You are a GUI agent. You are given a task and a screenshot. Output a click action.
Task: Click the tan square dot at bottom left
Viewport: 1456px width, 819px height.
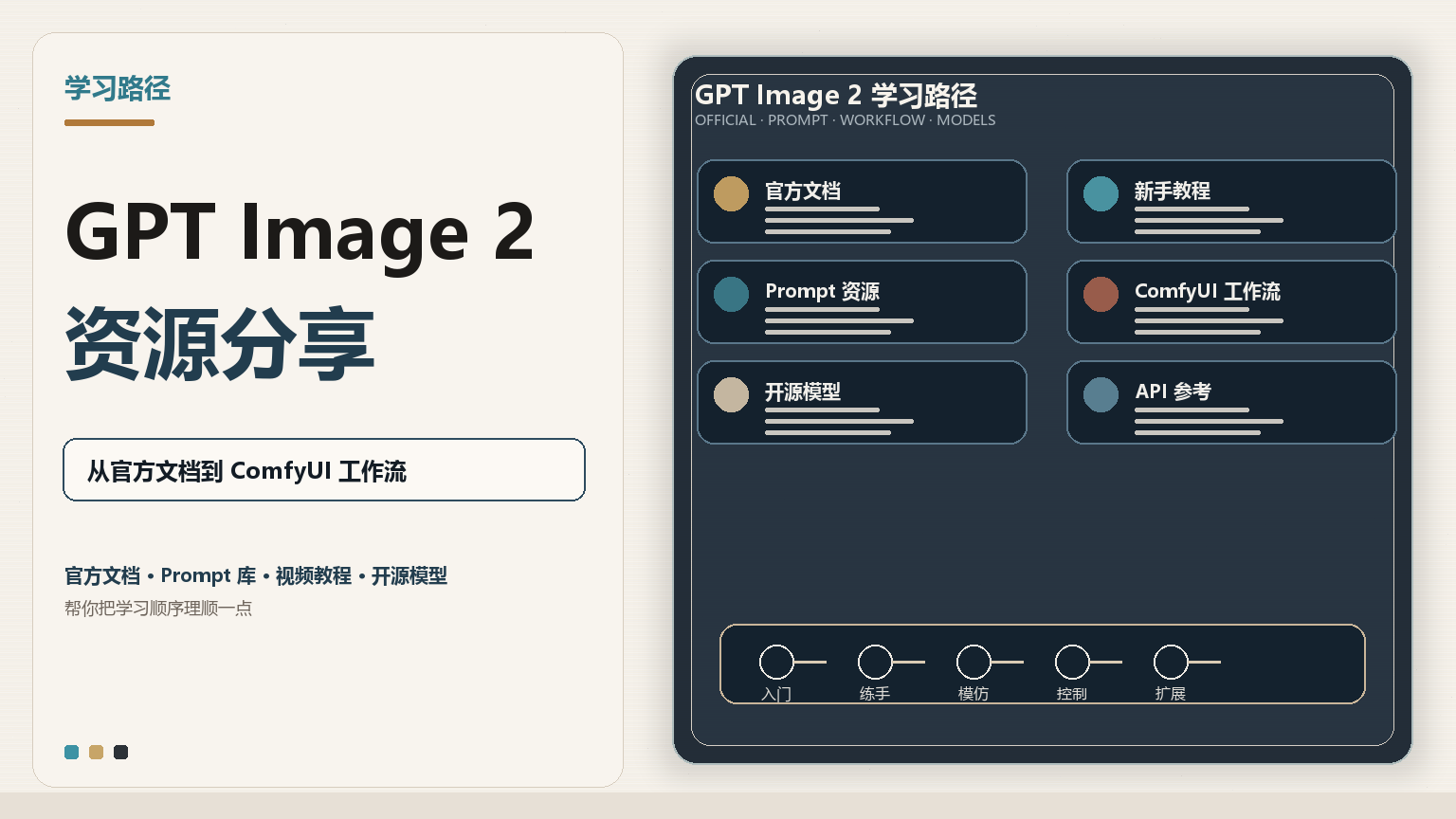point(96,752)
